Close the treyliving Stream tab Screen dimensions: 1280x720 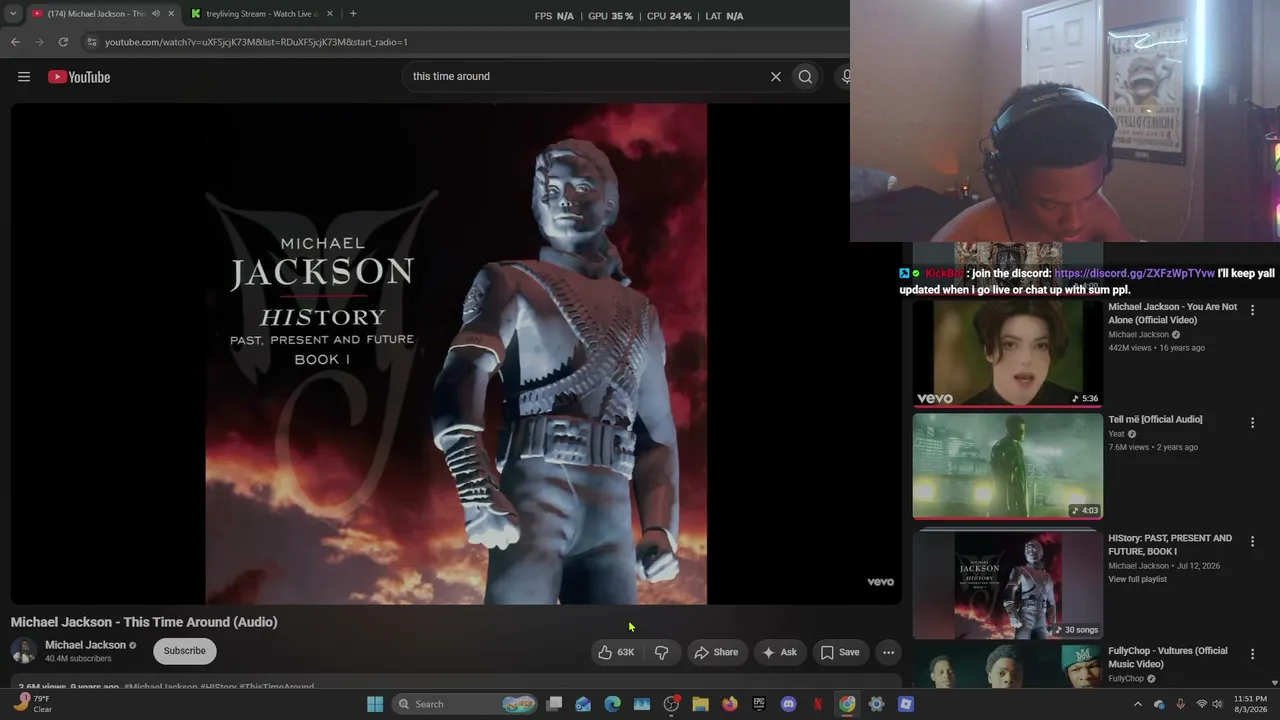click(330, 14)
